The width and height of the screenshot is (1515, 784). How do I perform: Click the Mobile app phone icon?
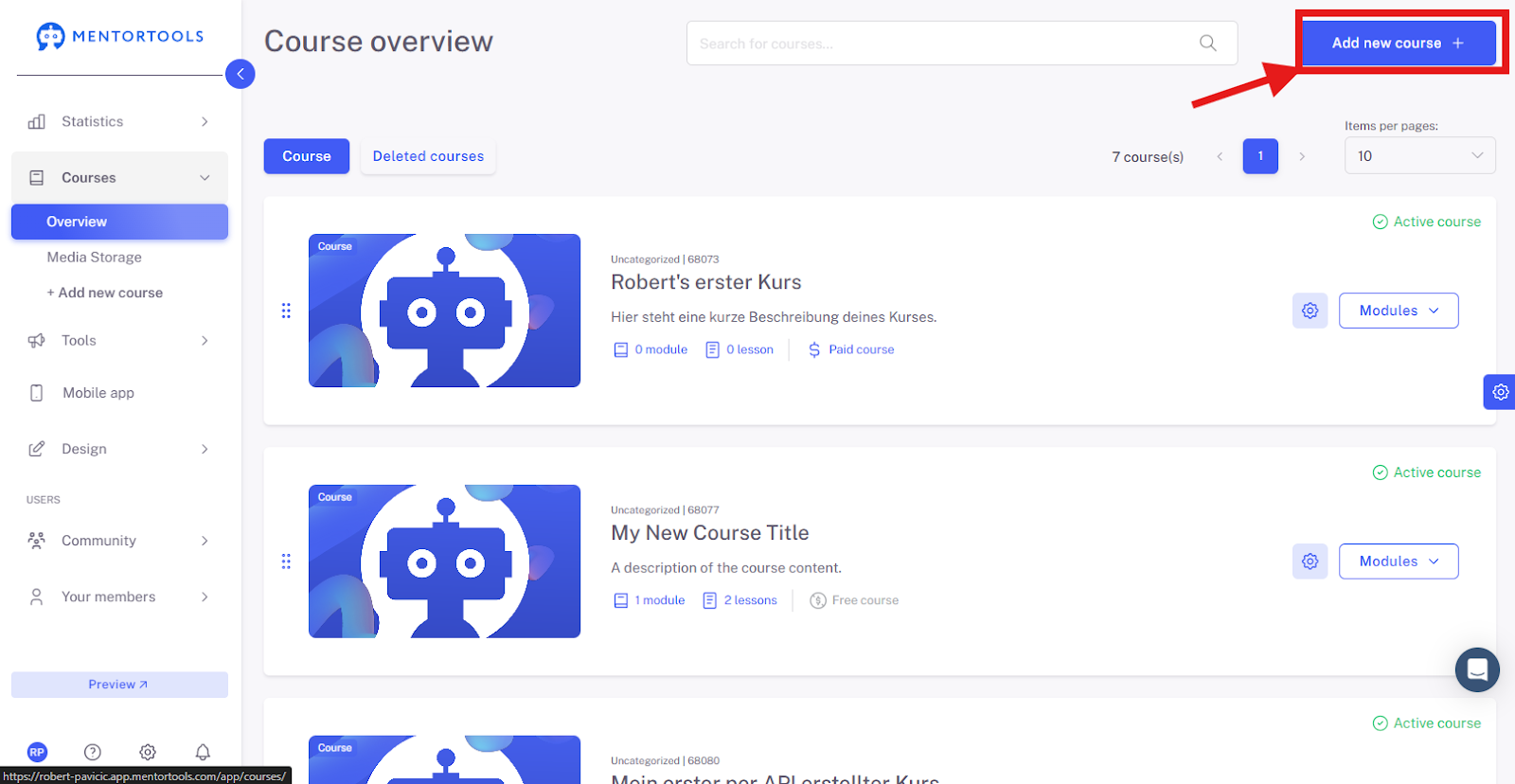[x=37, y=393]
